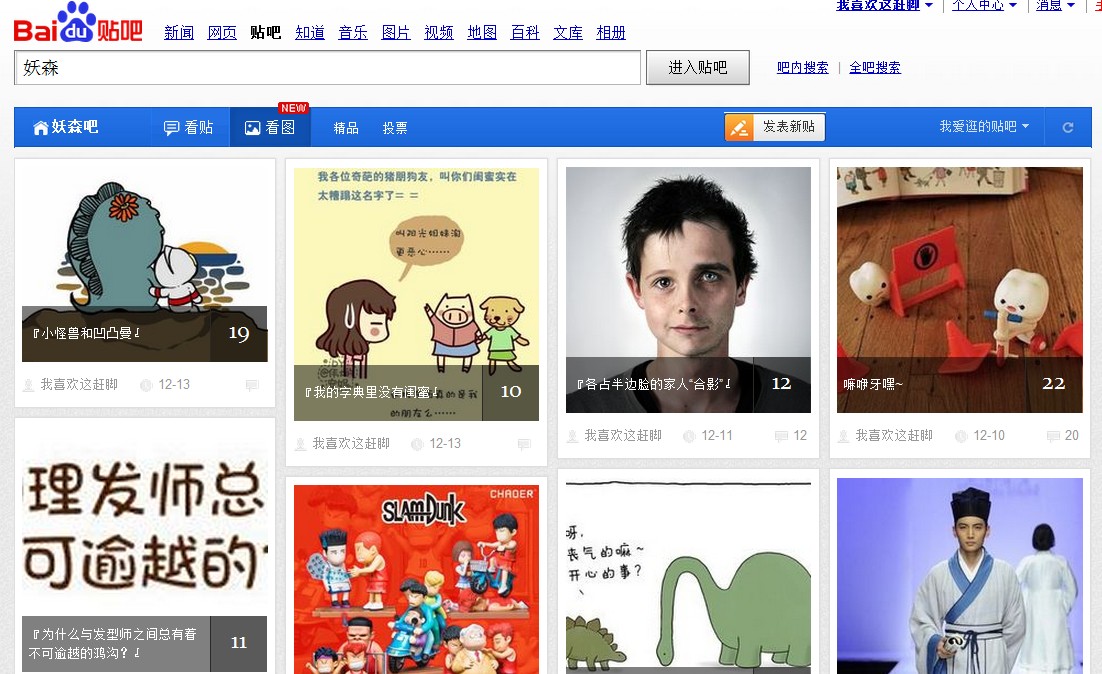Open 我爱逛的贴吧 dropdown
The height and width of the screenshot is (674, 1102).
[984, 127]
